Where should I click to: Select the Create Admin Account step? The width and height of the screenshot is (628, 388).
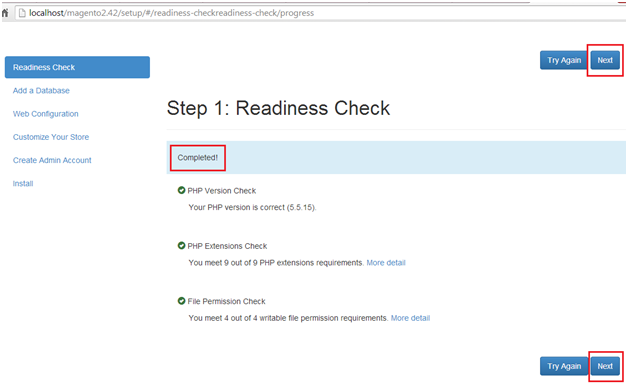[x=52, y=160]
